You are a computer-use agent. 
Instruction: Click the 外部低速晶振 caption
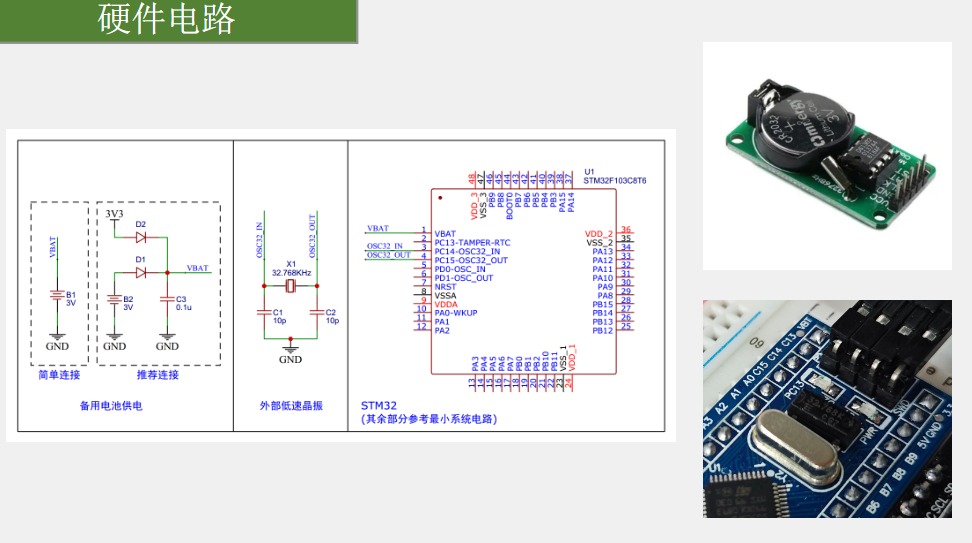[x=291, y=406]
